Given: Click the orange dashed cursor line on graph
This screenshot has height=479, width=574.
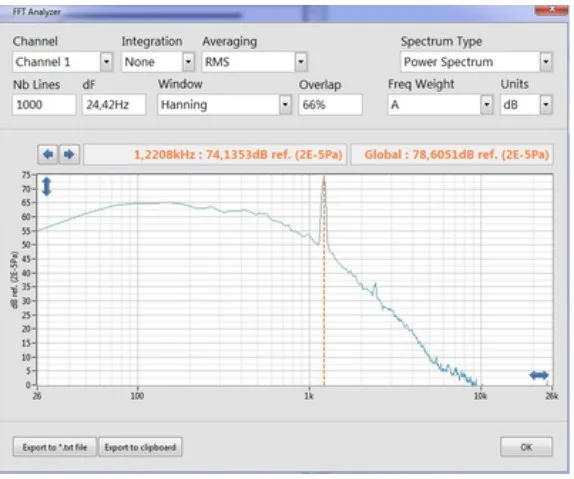Looking at the screenshot, I should click(324, 282).
